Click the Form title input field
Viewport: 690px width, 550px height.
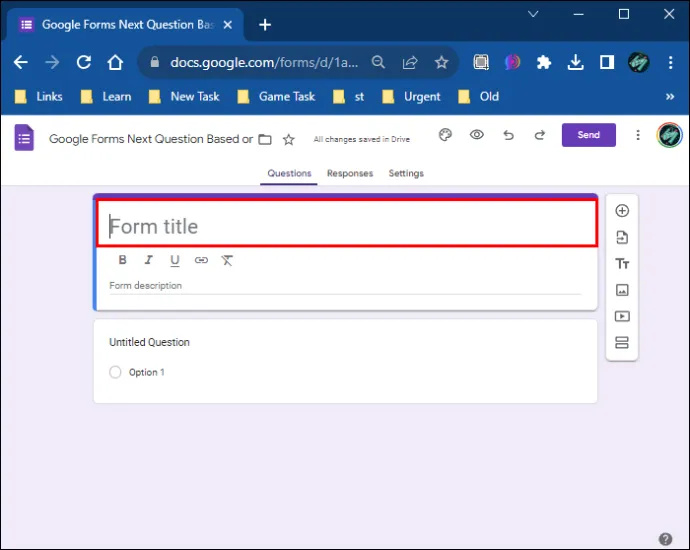[347, 224]
